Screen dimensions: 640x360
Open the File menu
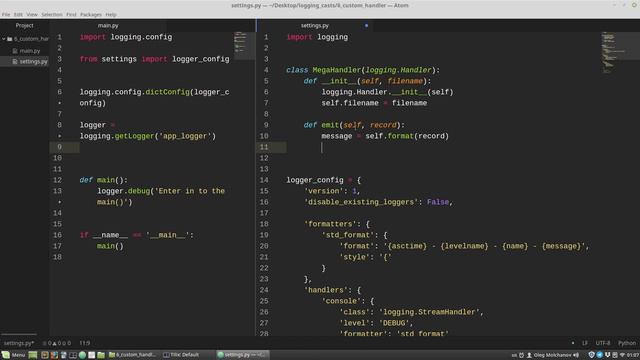pyautogui.click(x=6, y=14)
